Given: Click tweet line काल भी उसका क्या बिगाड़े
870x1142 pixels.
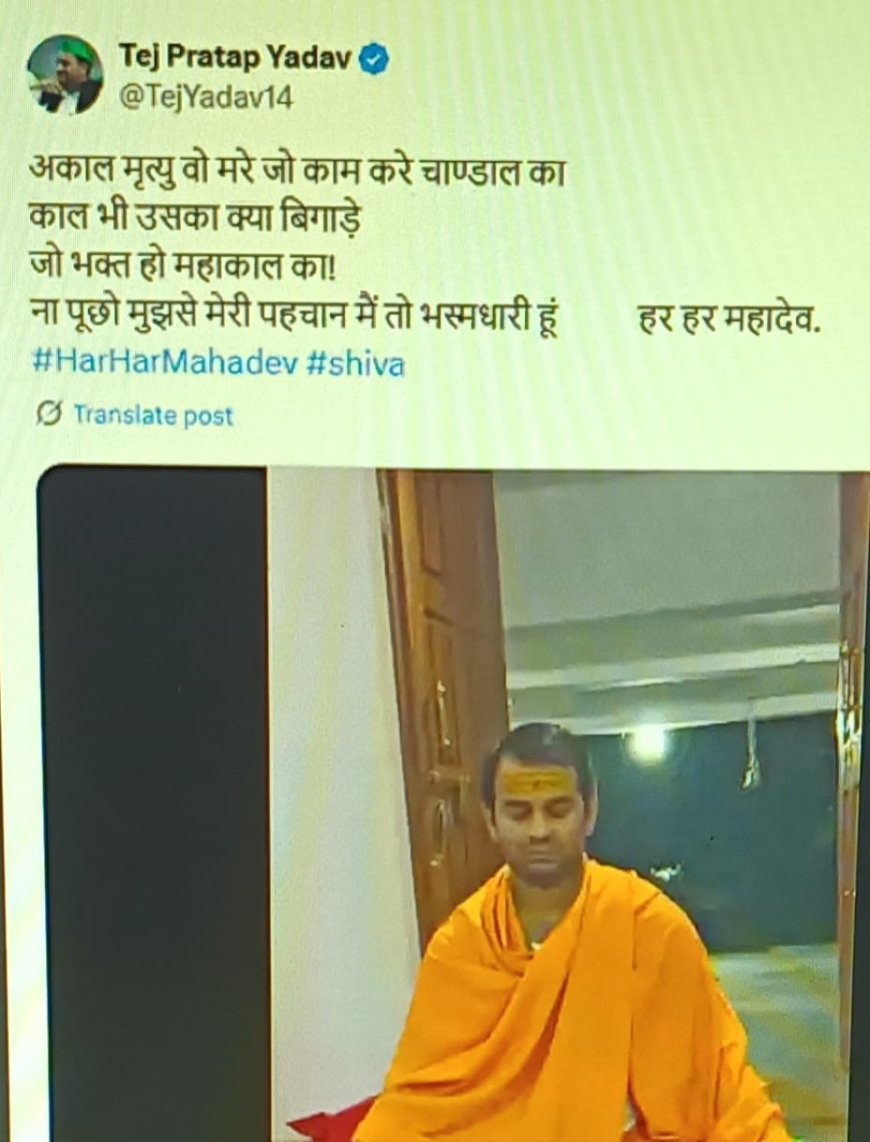Looking at the screenshot, I should tap(194, 221).
